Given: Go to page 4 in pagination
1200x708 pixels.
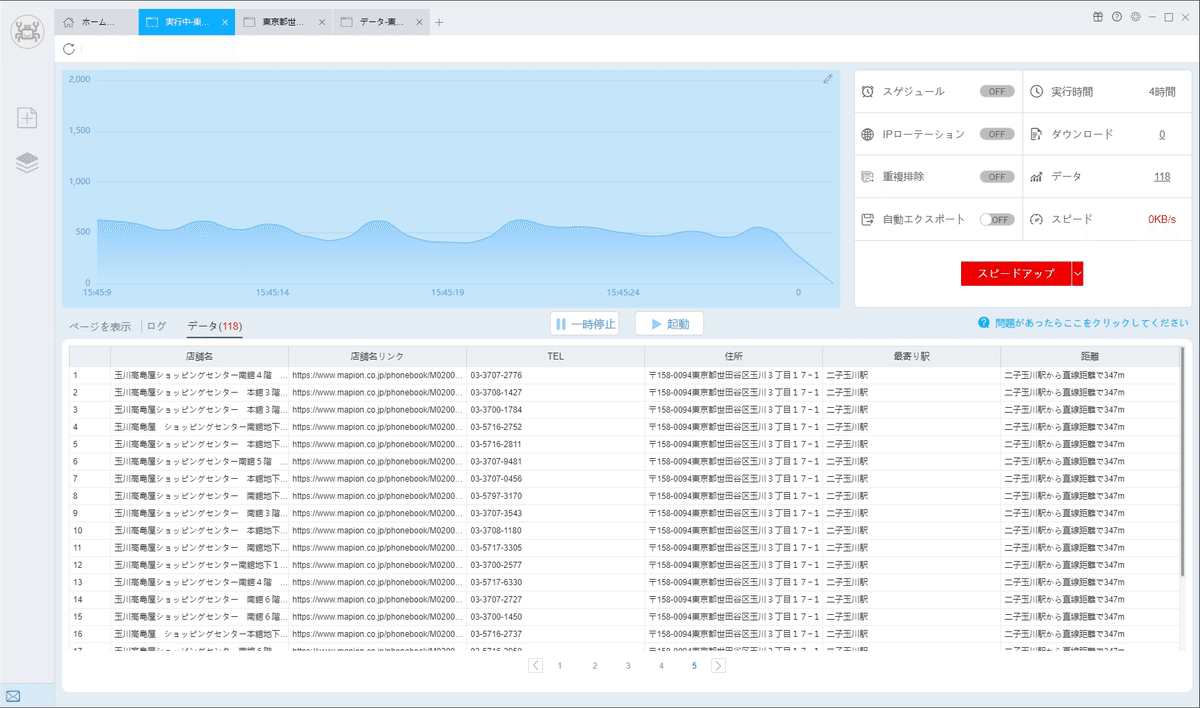Looking at the screenshot, I should 661,665.
